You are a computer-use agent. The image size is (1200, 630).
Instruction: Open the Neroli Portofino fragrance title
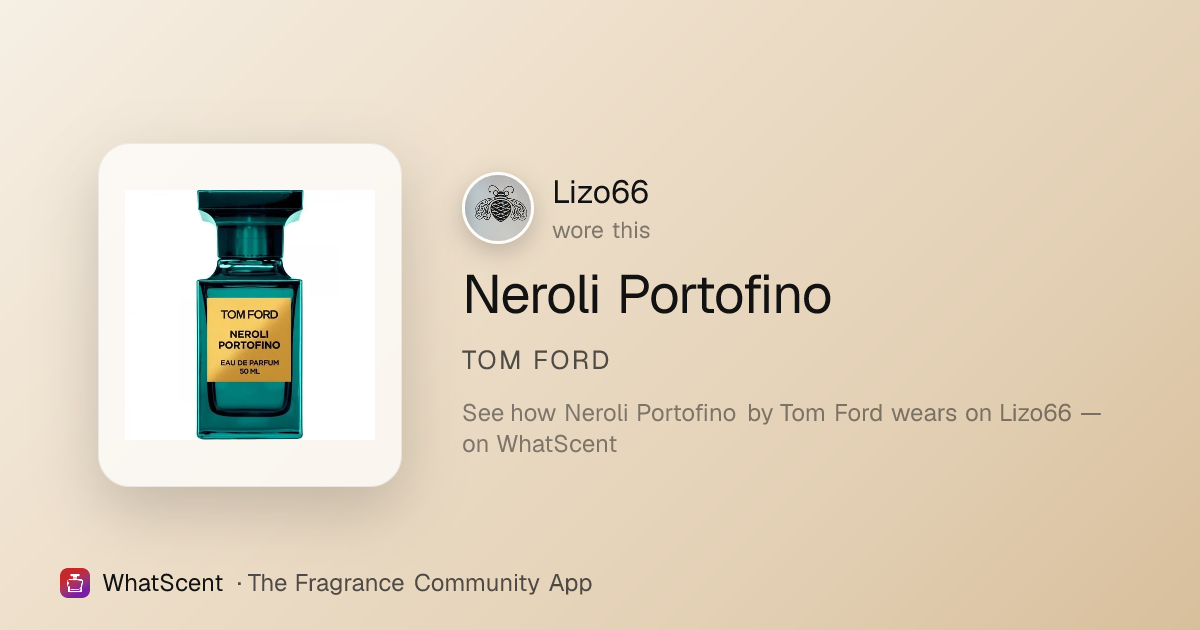tap(647, 295)
